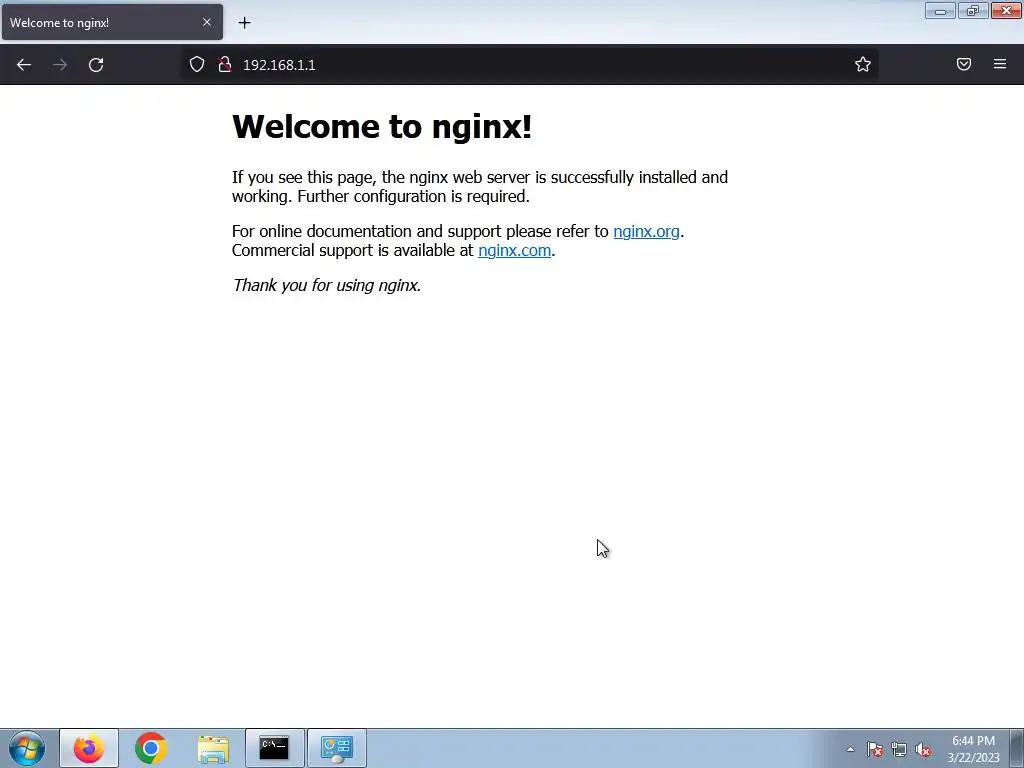Image resolution: width=1024 pixels, height=768 pixels.
Task: Click the Welcome to nginx! heading
Action: [x=382, y=126]
